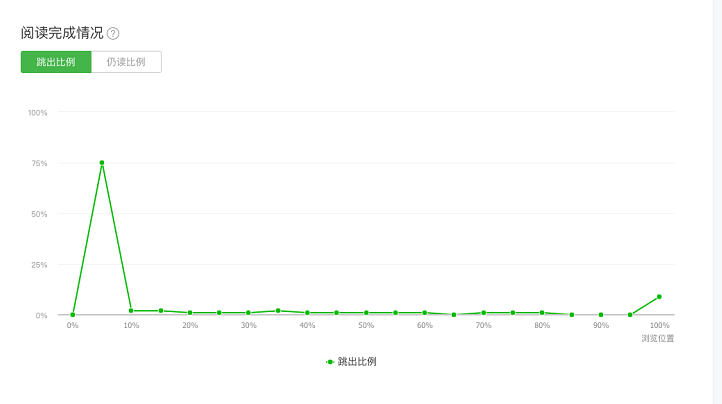Screen dimensions: 722x404
Task: Click the data point at 10% position
Action: (x=131, y=311)
